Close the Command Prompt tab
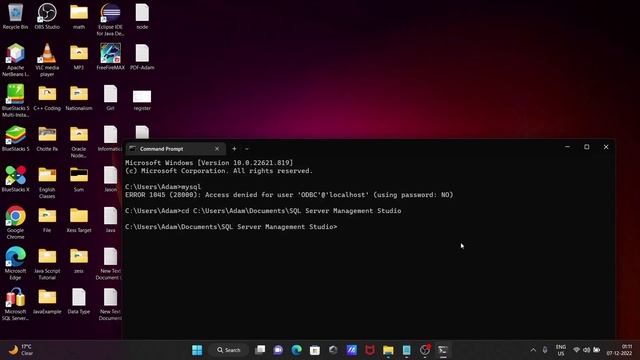 coord(217,149)
